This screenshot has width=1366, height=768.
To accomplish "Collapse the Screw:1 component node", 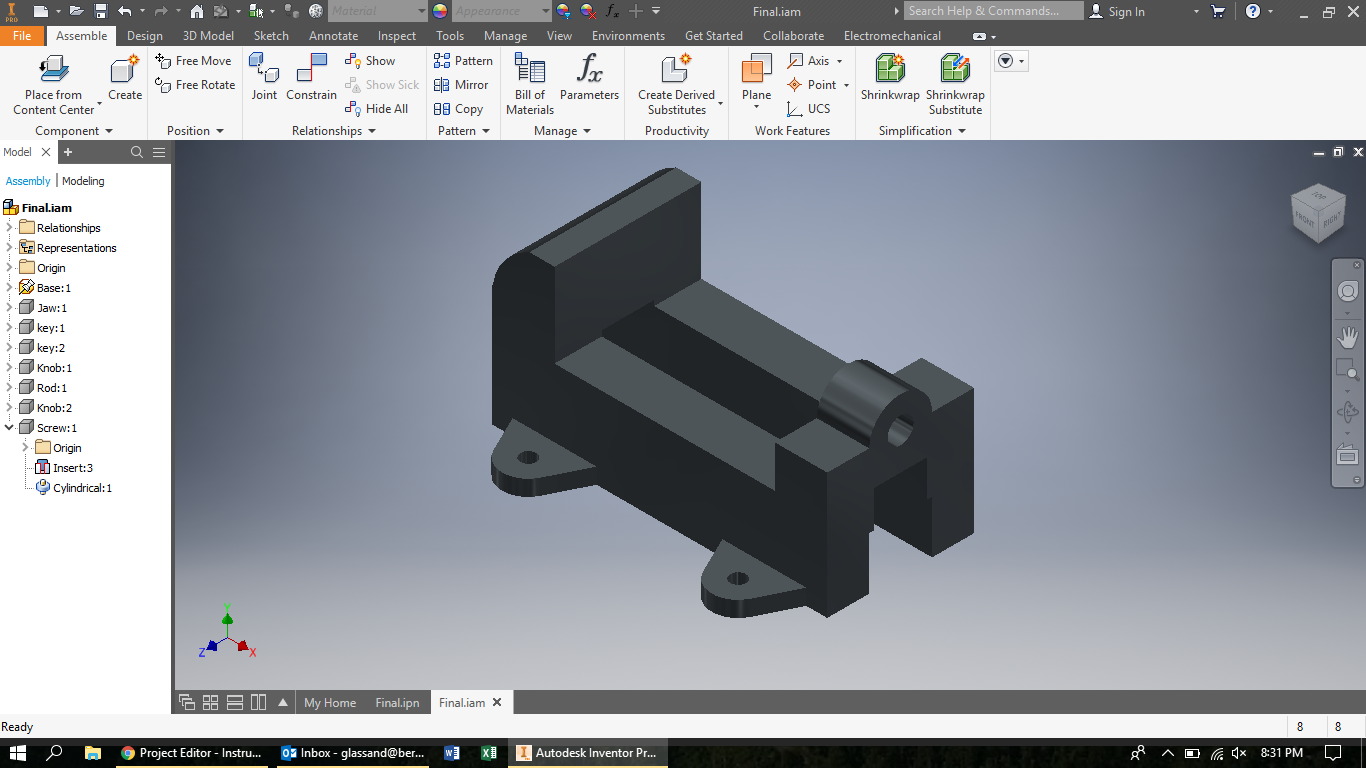I will click(x=9, y=428).
